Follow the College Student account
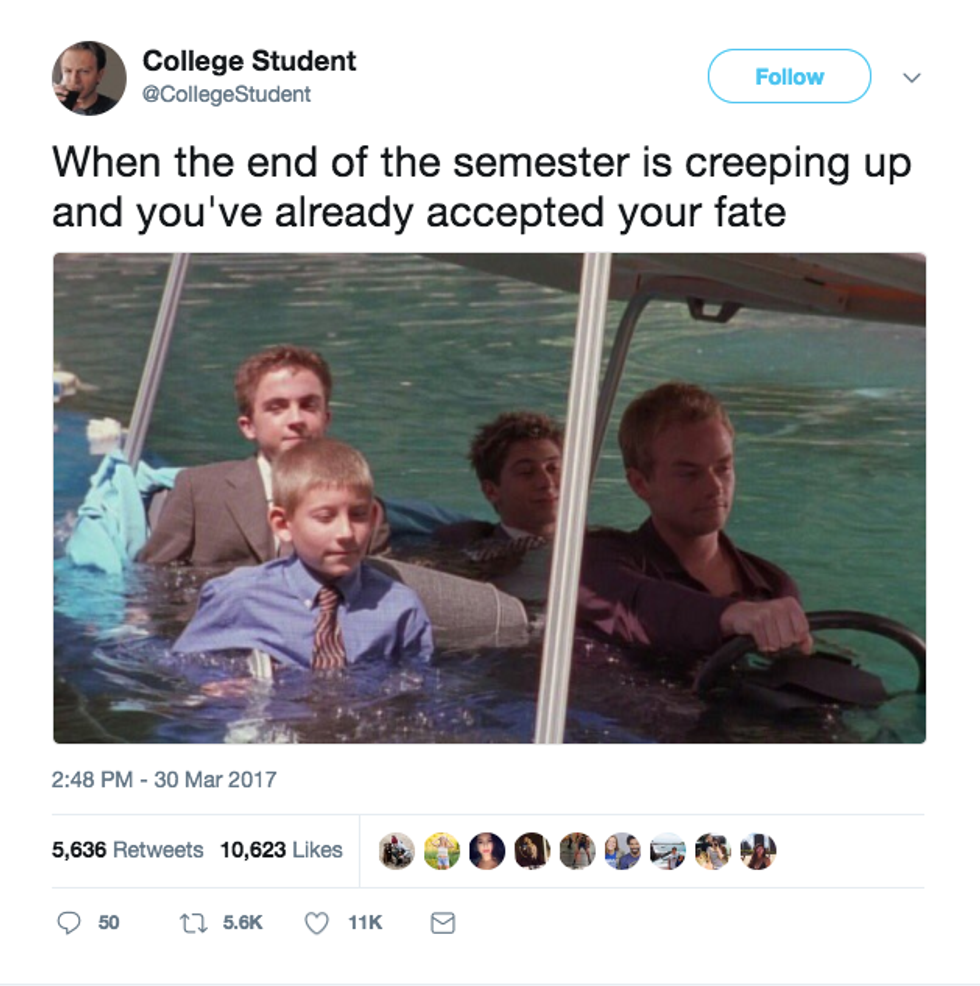 click(789, 76)
